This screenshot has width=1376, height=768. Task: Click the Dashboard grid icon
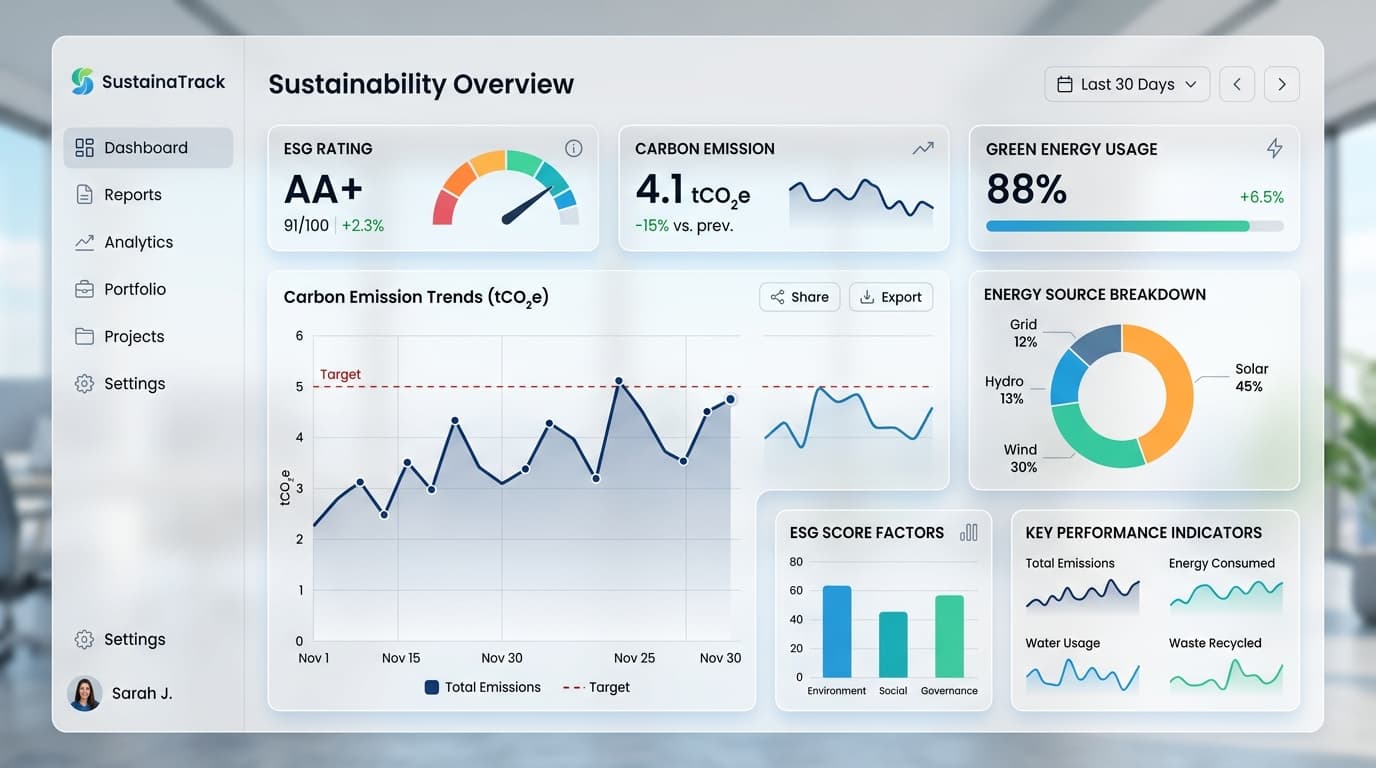[84, 148]
